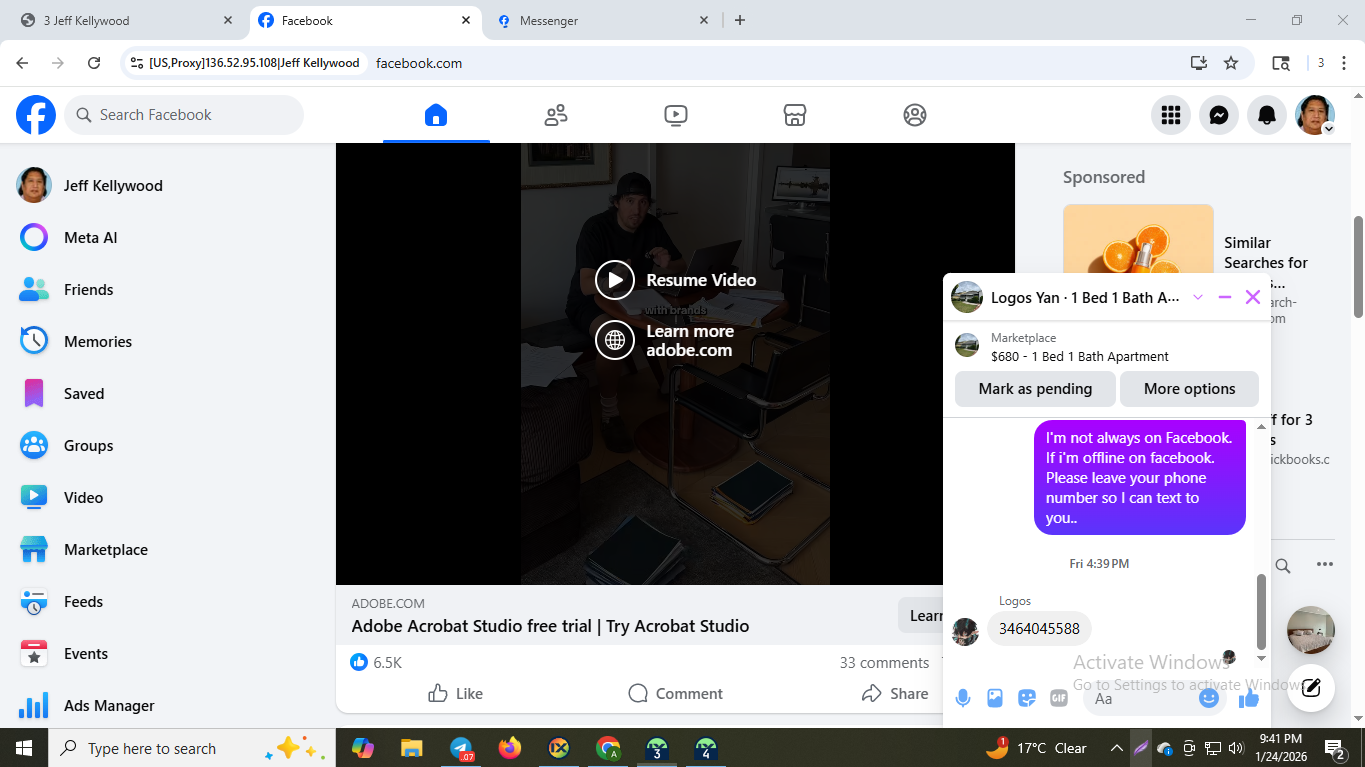Open the Groups icon in top navigation
The height and width of the screenshot is (767, 1365).
pos(915,115)
